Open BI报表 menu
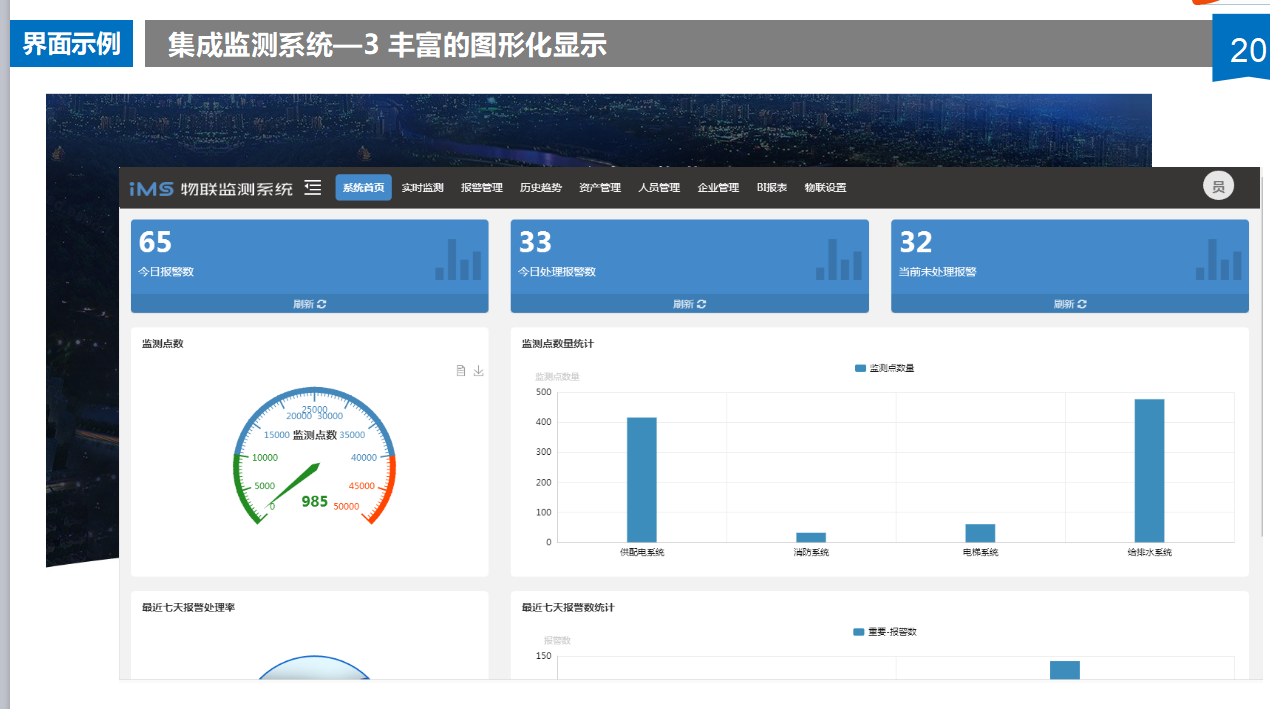The height and width of the screenshot is (709, 1270). pos(771,188)
